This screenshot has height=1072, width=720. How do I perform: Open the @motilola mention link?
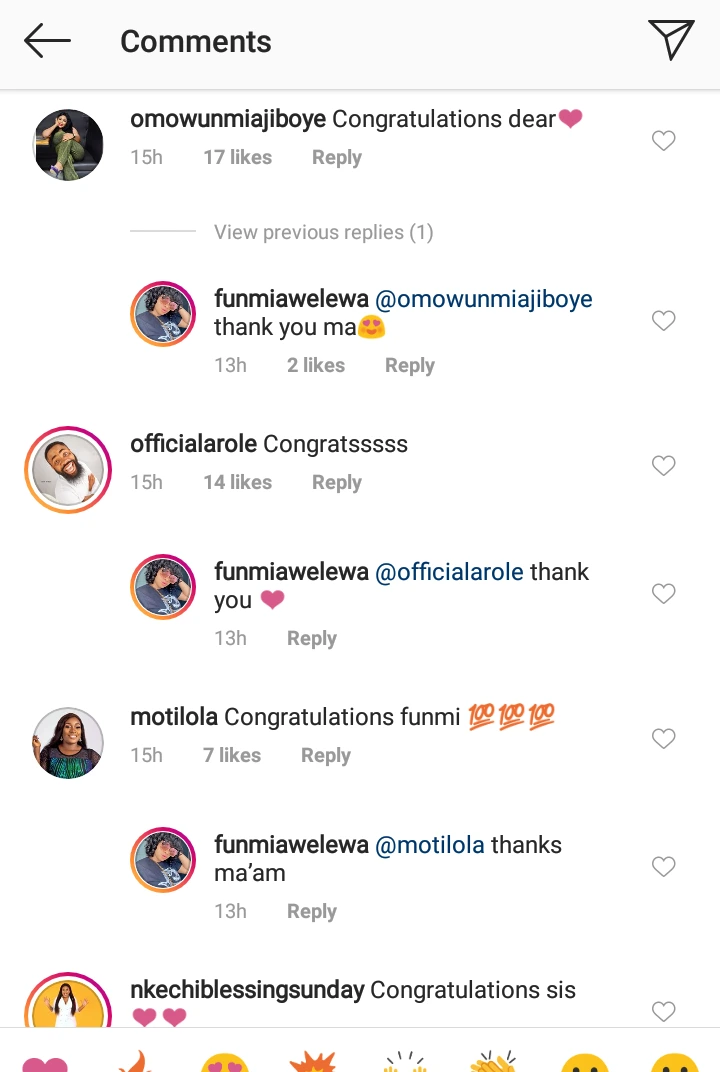click(429, 845)
